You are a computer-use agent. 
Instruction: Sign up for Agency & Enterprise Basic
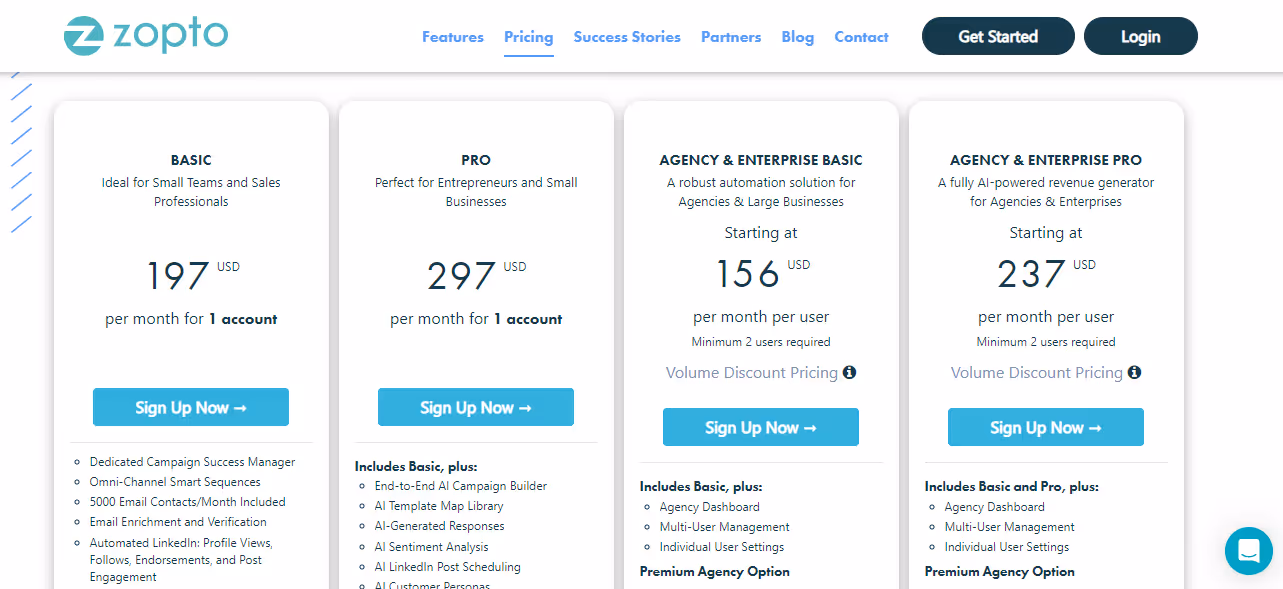tap(760, 427)
